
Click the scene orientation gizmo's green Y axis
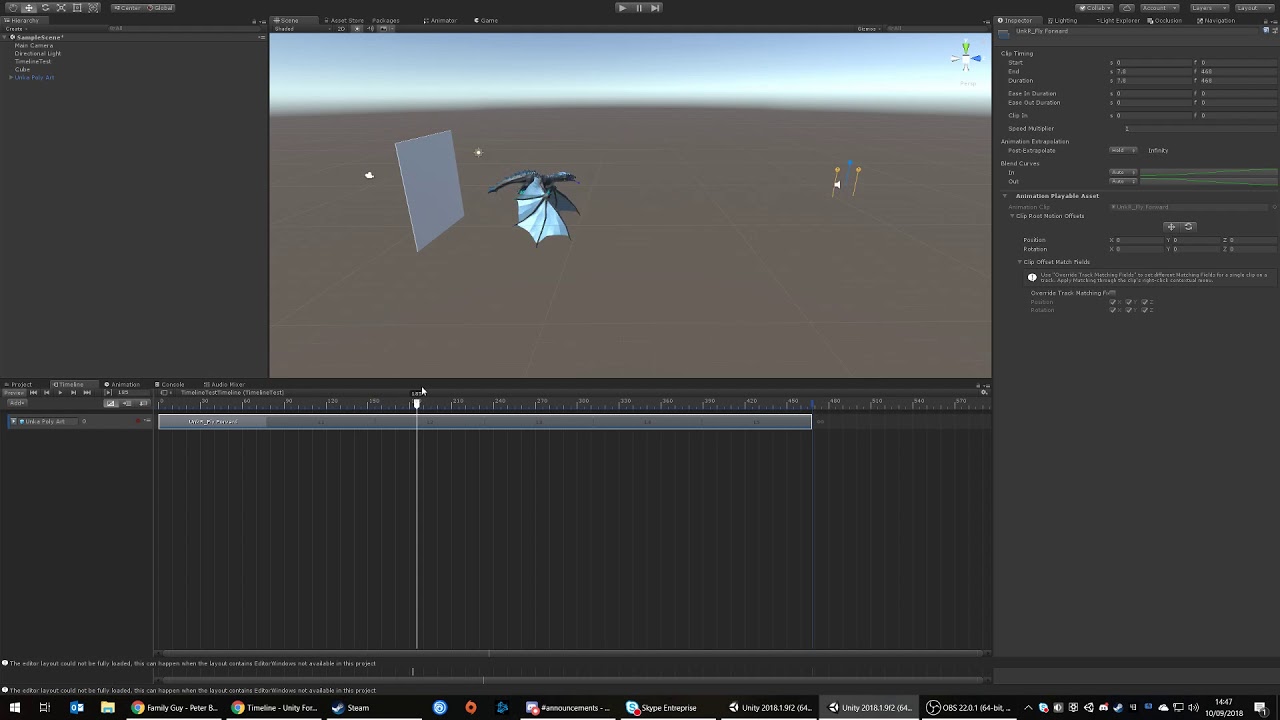966,47
